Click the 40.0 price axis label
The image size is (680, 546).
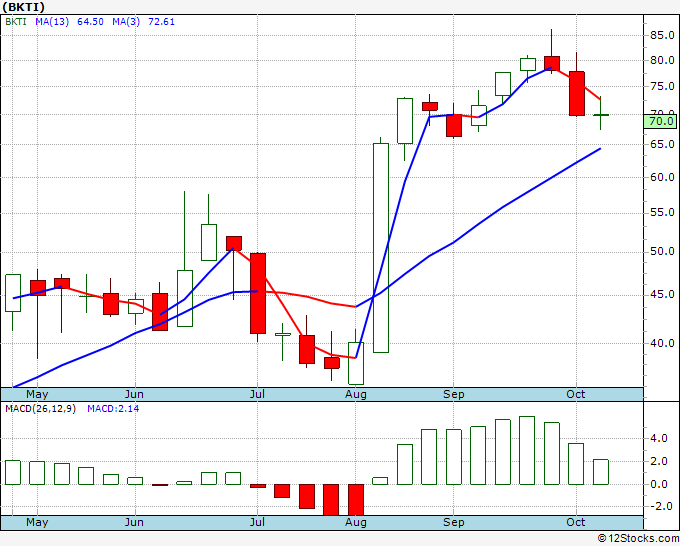coord(662,343)
